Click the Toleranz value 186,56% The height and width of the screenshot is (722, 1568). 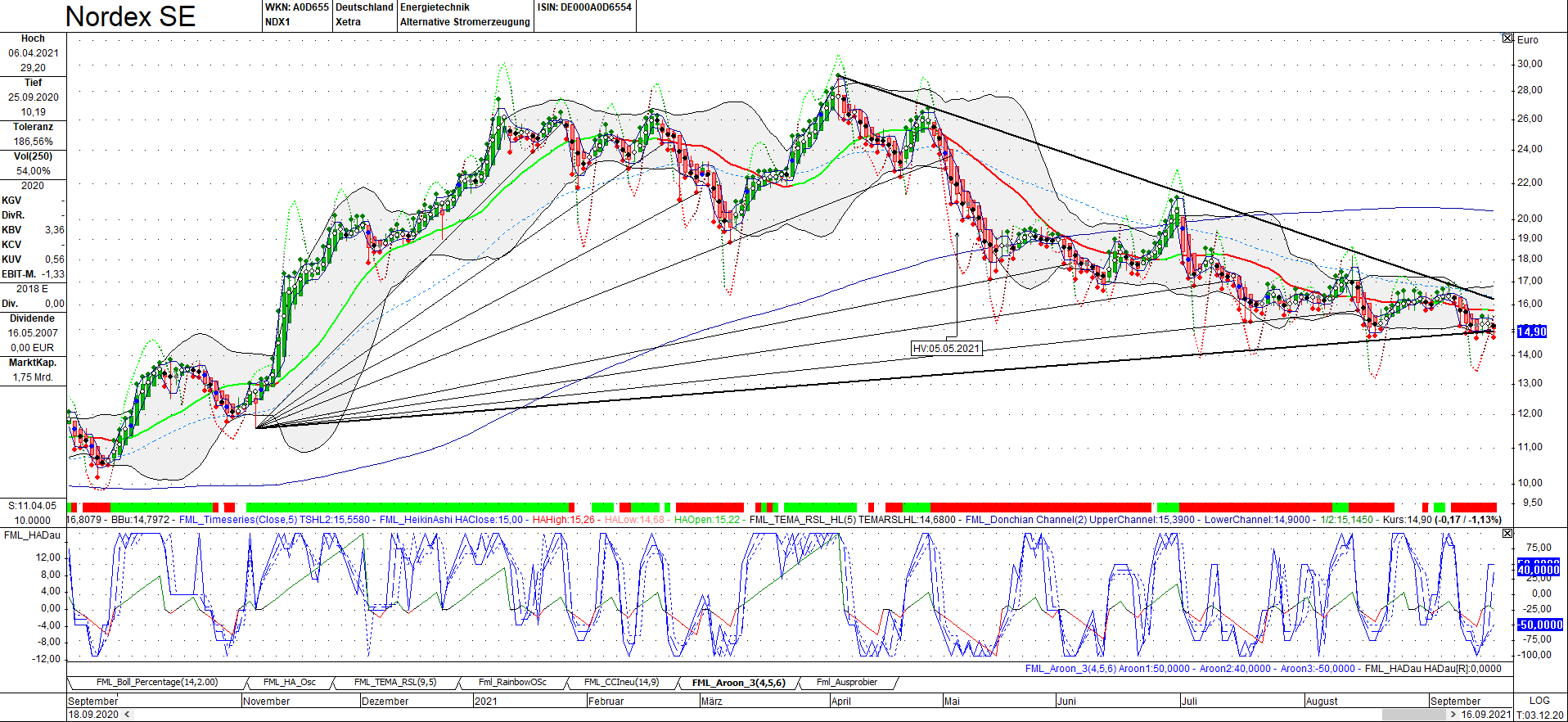(34, 142)
